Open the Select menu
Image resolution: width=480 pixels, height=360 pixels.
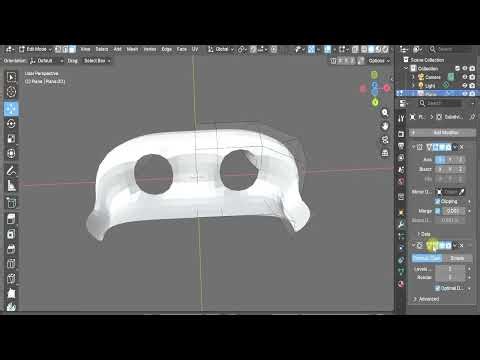102,49
